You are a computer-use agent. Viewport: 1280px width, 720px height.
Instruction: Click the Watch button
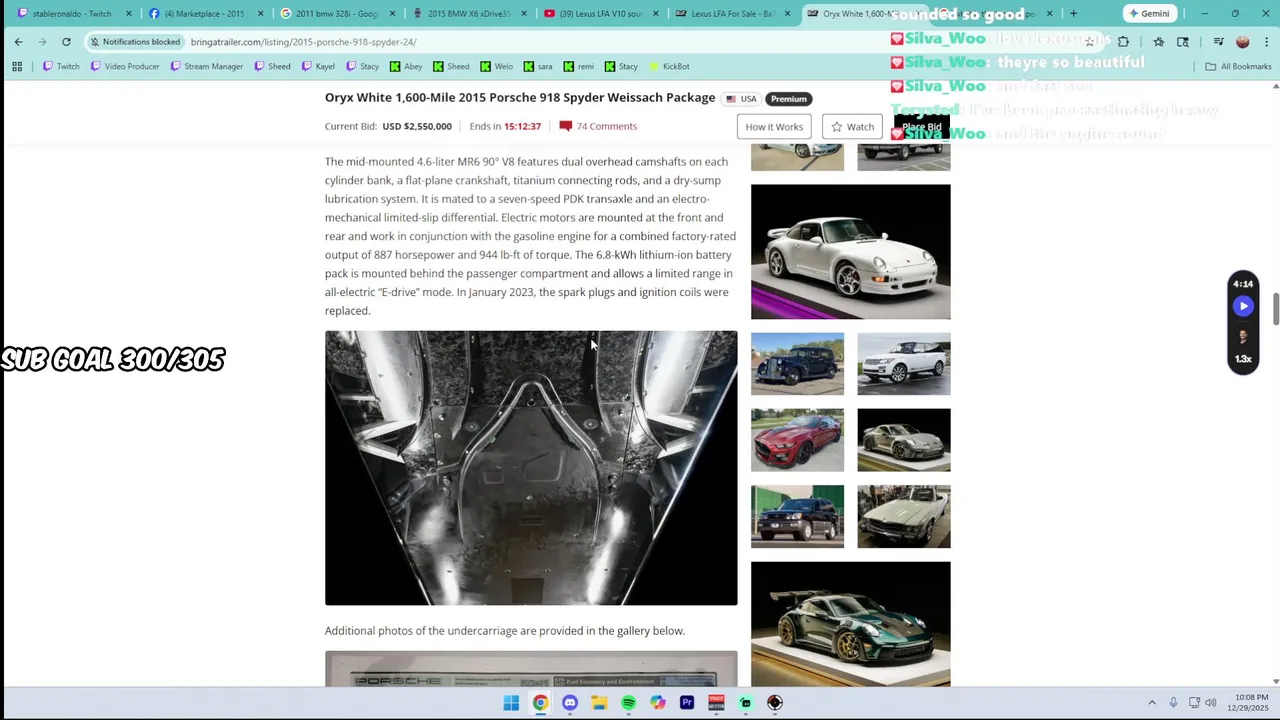(852, 127)
